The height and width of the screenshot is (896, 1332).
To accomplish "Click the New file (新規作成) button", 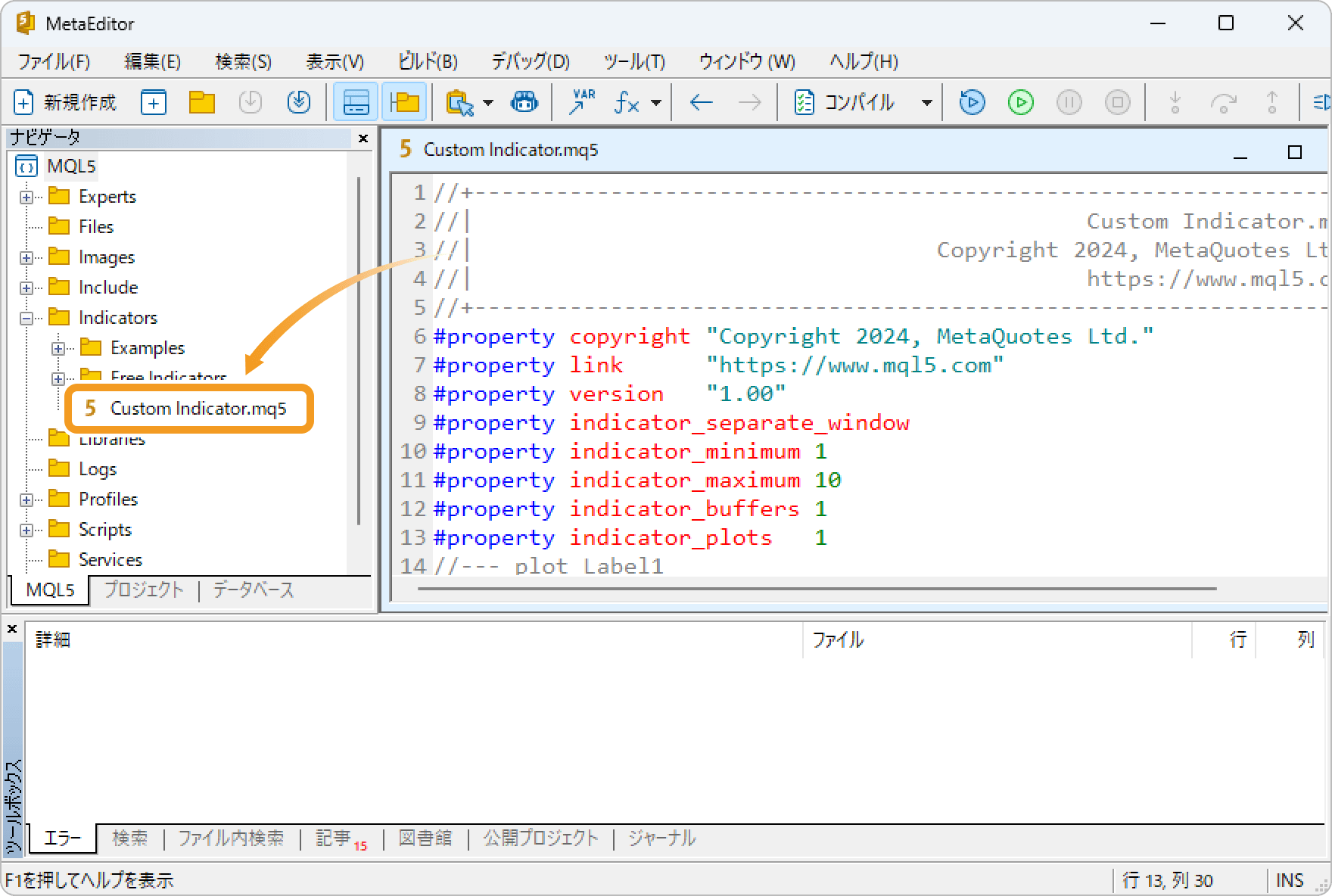I will 65,102.
